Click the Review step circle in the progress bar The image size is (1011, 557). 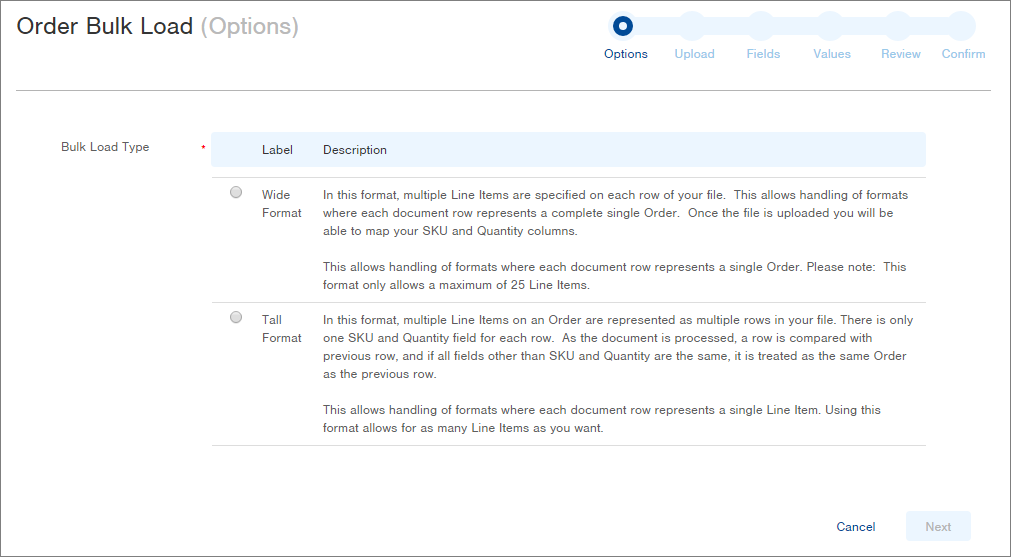[x=898, y=25]
